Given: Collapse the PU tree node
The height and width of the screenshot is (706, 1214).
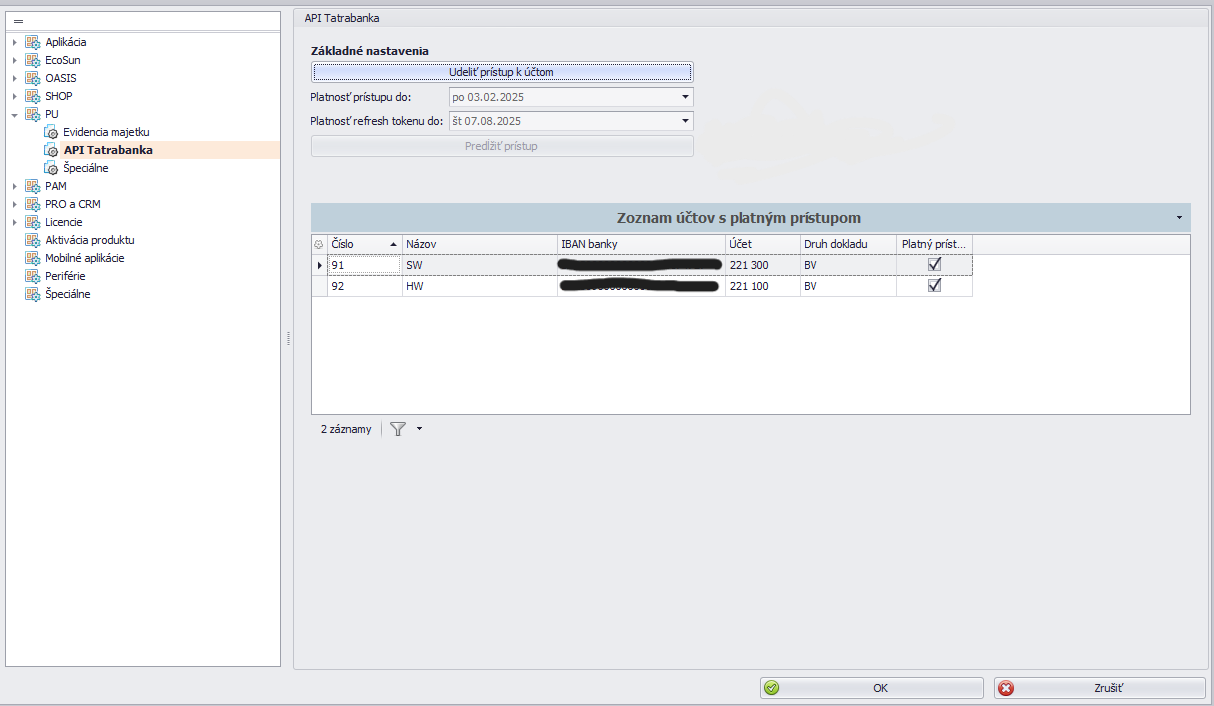Looking at the screenshot, I should (15, 115).
